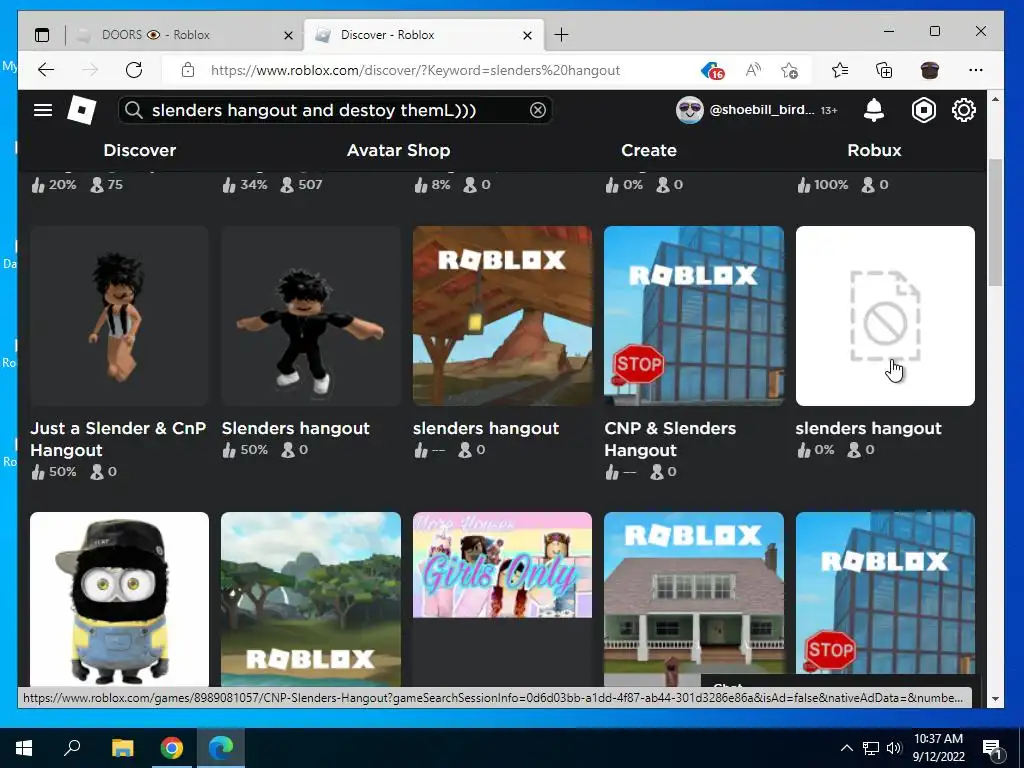Reload the current page

134,70
